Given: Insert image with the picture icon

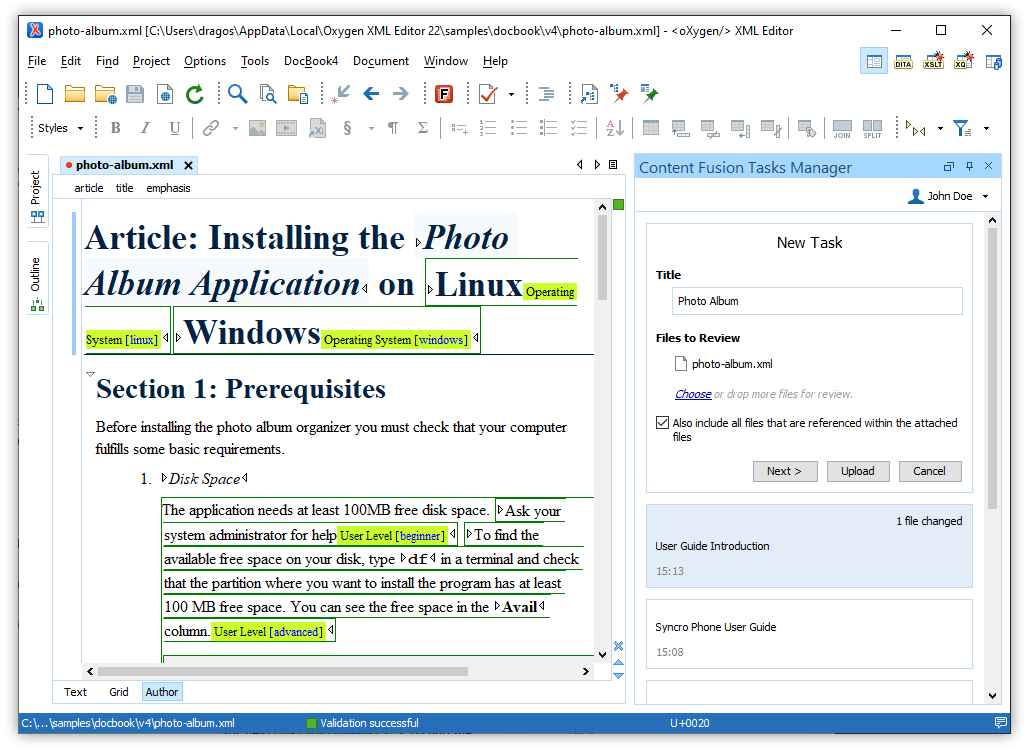Looking at the screenshot, I should (x=258, y=128).
